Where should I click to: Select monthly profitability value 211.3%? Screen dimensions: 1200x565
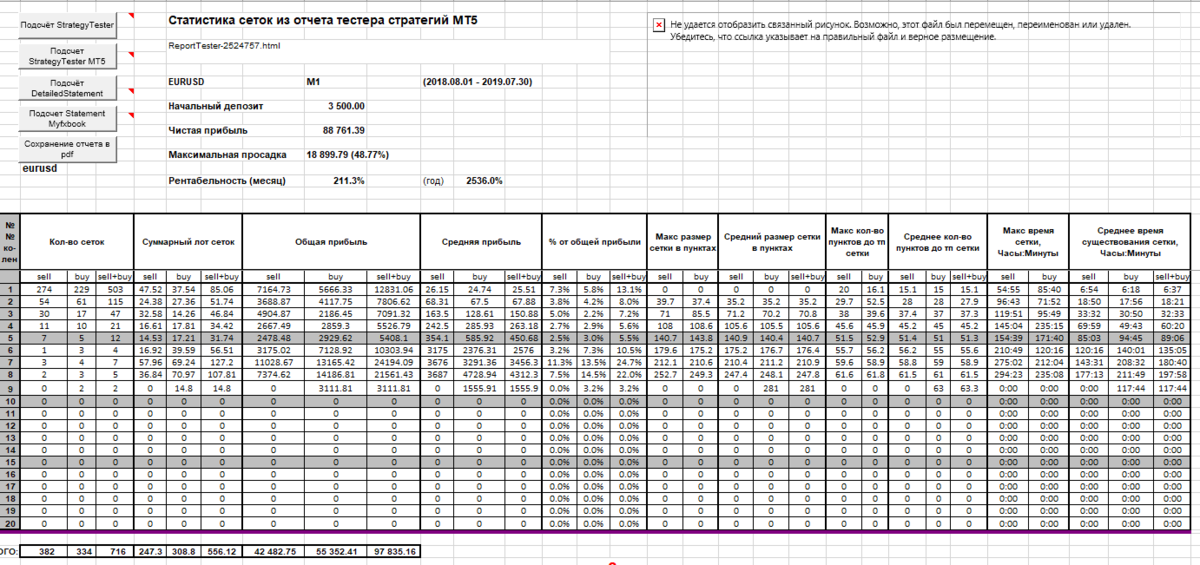pos(348,181)
